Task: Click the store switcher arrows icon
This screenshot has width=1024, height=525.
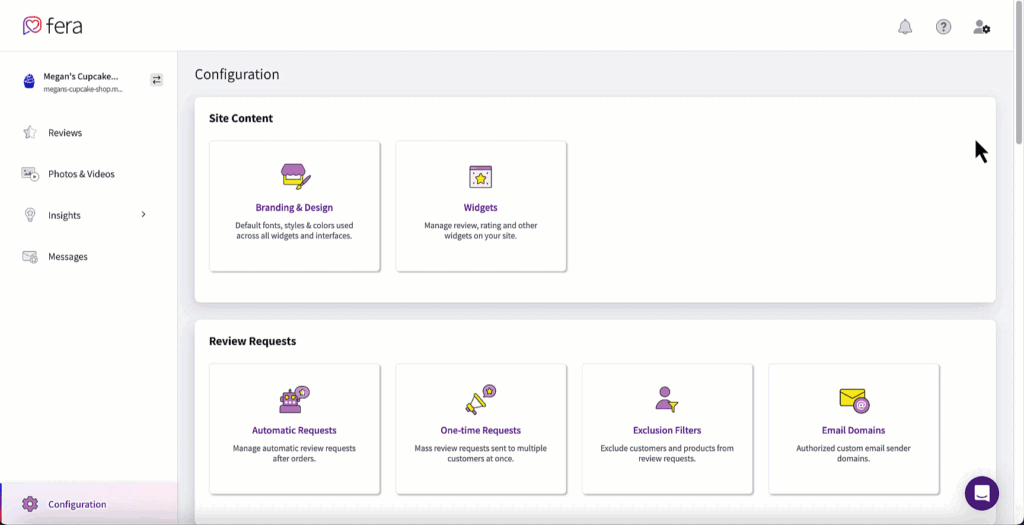Action: pyautogui.click(x=156, y=79)
